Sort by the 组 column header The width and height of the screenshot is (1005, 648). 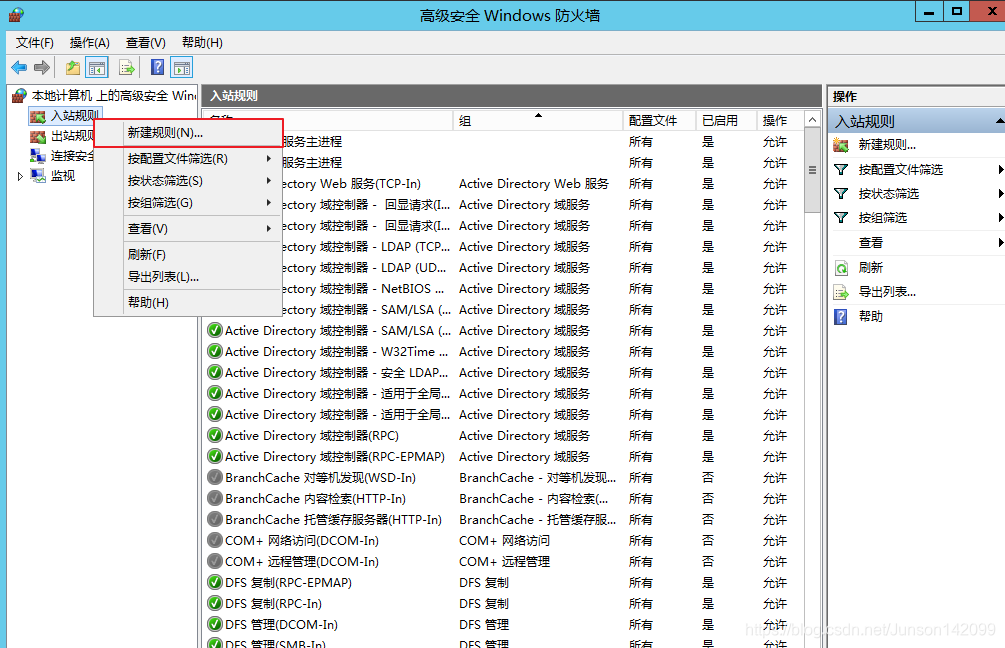pyautogui.click(x=538, y=120)
